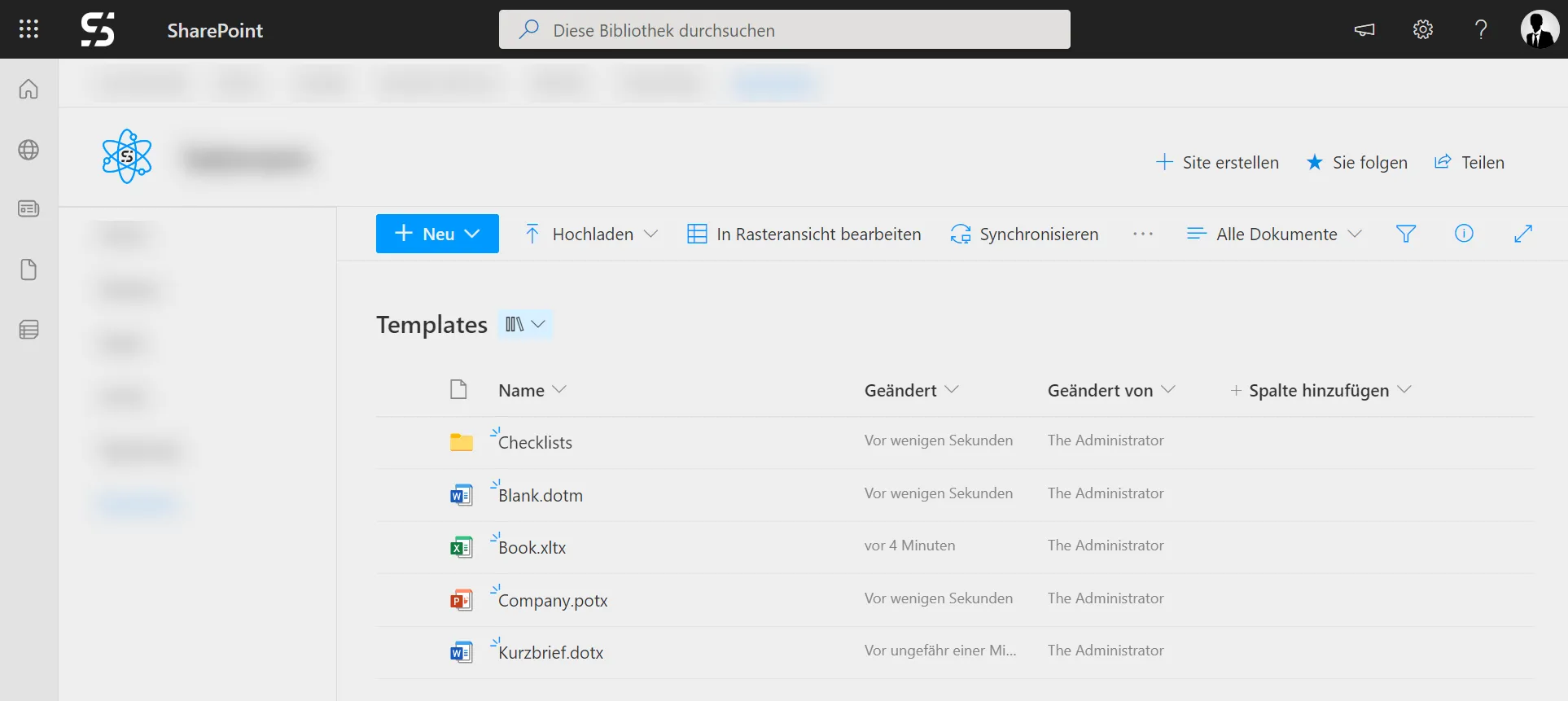Click the SharePoint title text
Image resolution: width=1568 pixels, height=701 pixels.
point(215,30)
